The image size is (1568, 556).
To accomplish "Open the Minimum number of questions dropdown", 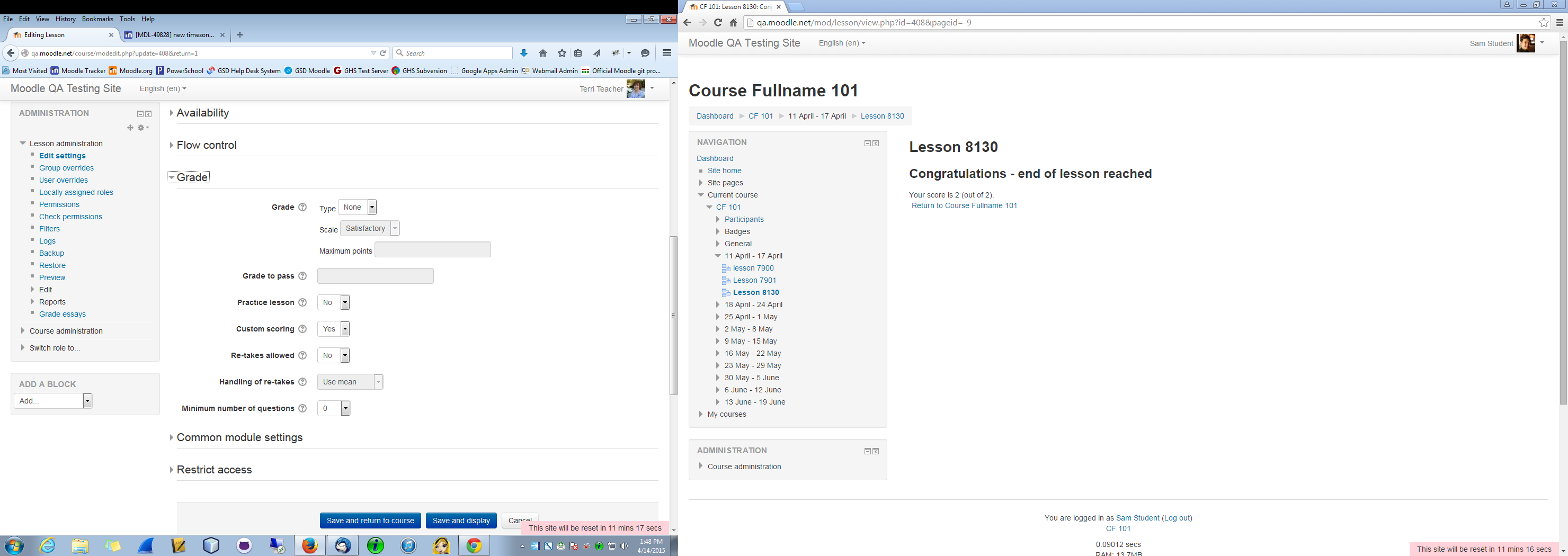I will pos(334,408).
